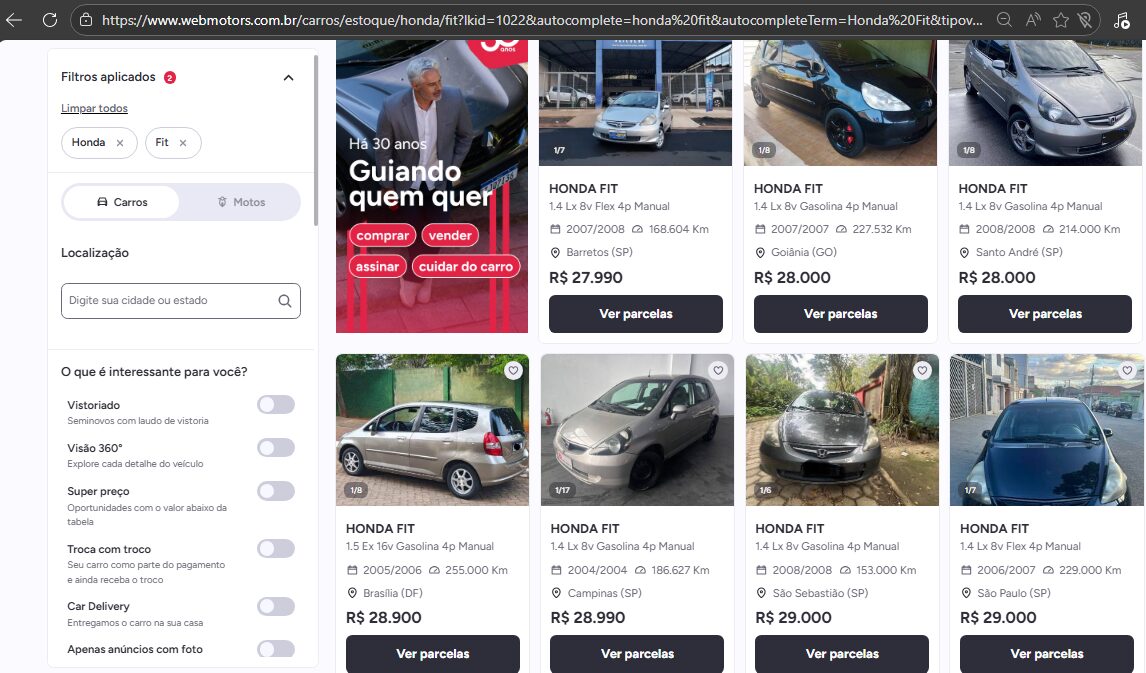Switch to the Motos tab
Viewport: 1146px width, 673px height.
(241, 202)
